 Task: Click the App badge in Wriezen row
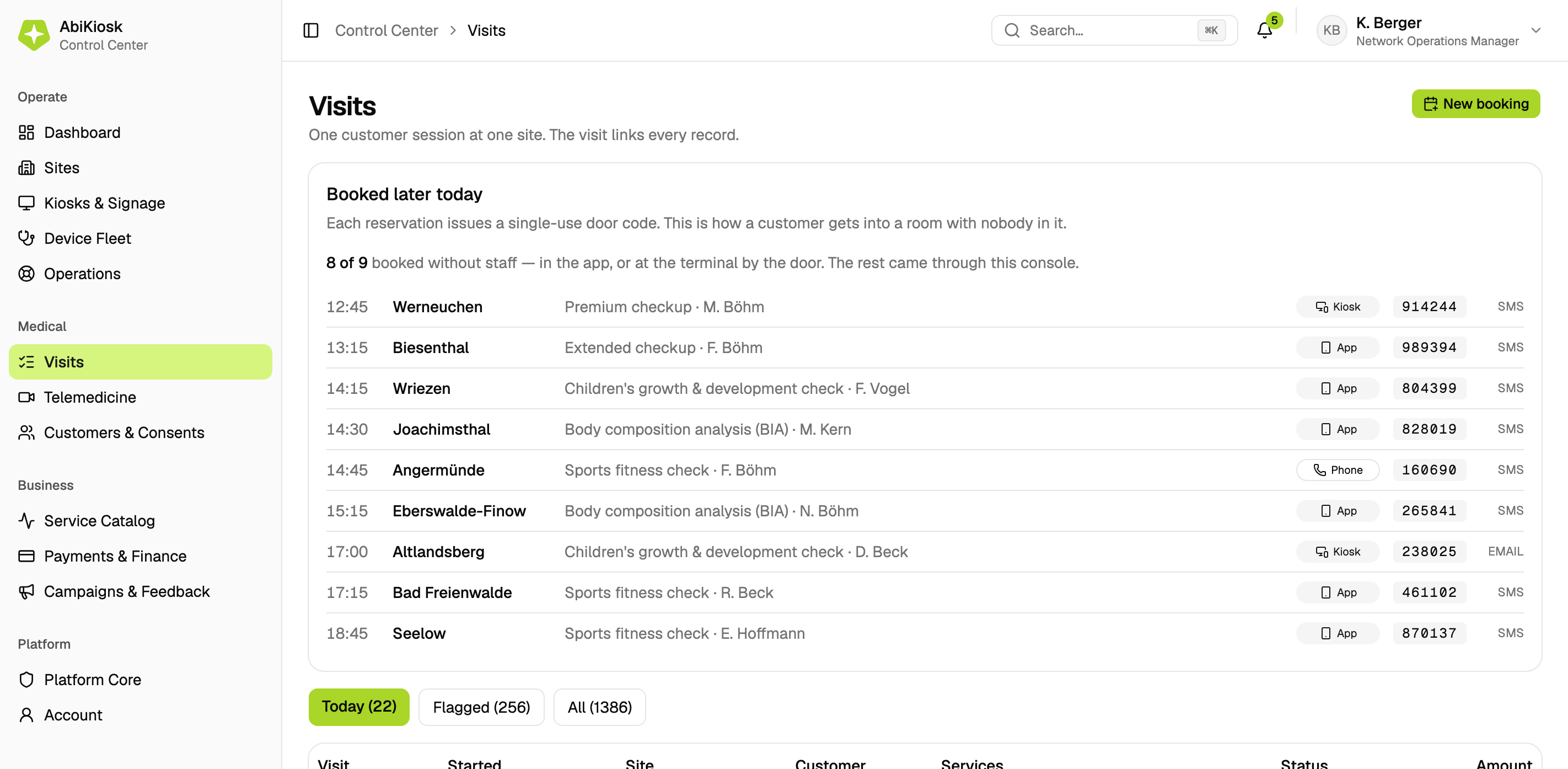click(1338, 388)
